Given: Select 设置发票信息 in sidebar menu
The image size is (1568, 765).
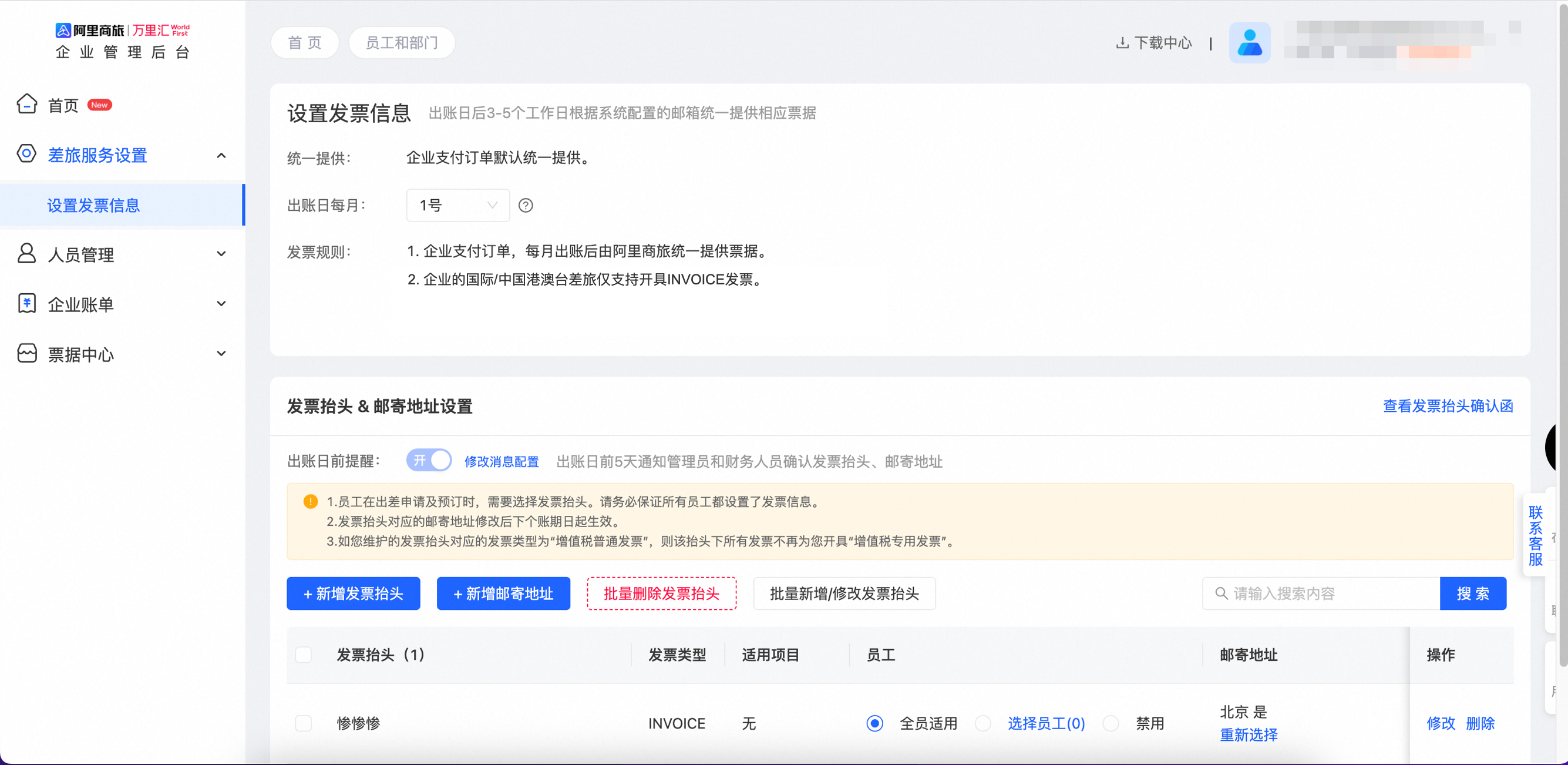Looking at the screenshot, I should click(94, 205).
